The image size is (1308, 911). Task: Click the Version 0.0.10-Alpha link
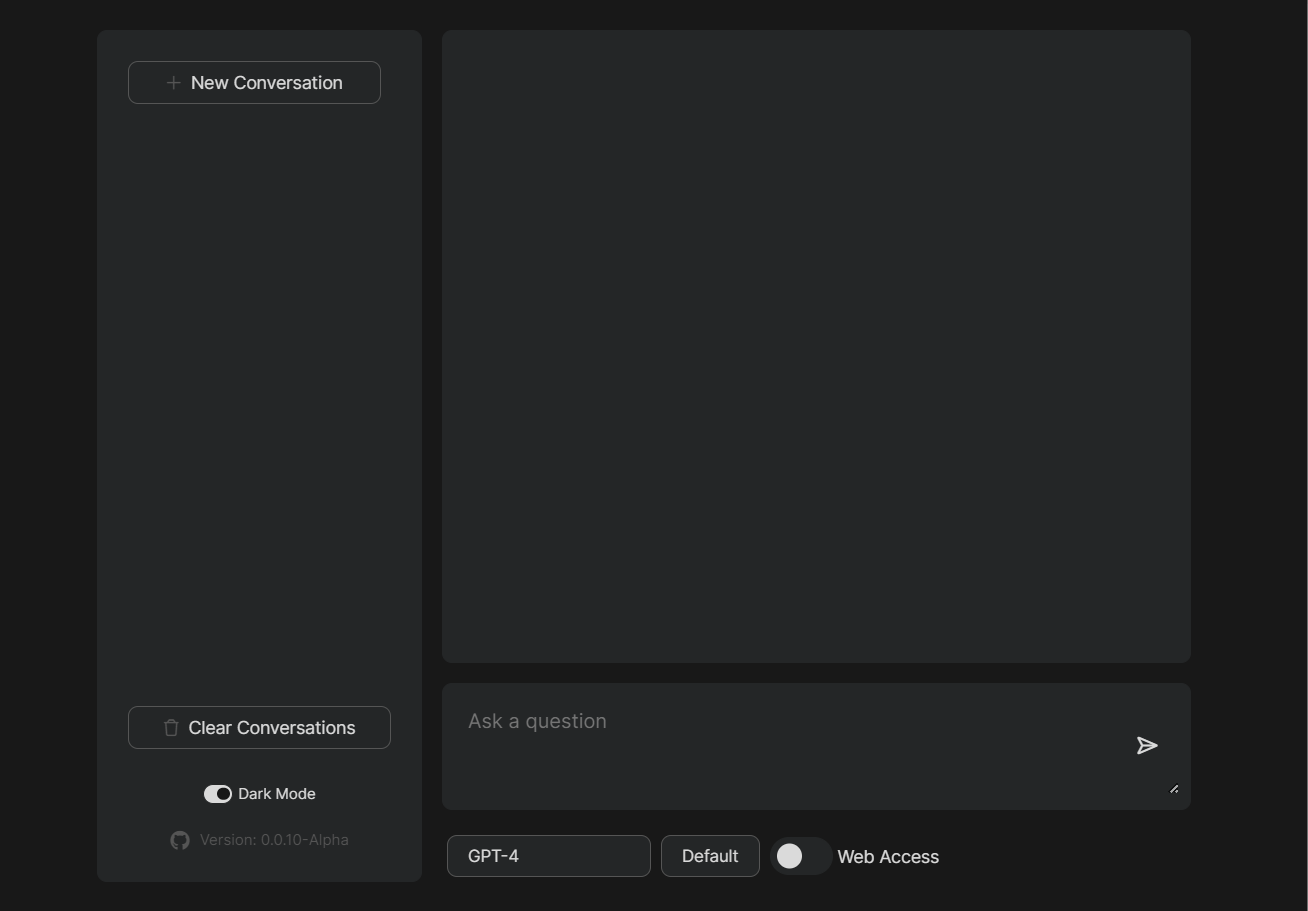coord(274,840)
